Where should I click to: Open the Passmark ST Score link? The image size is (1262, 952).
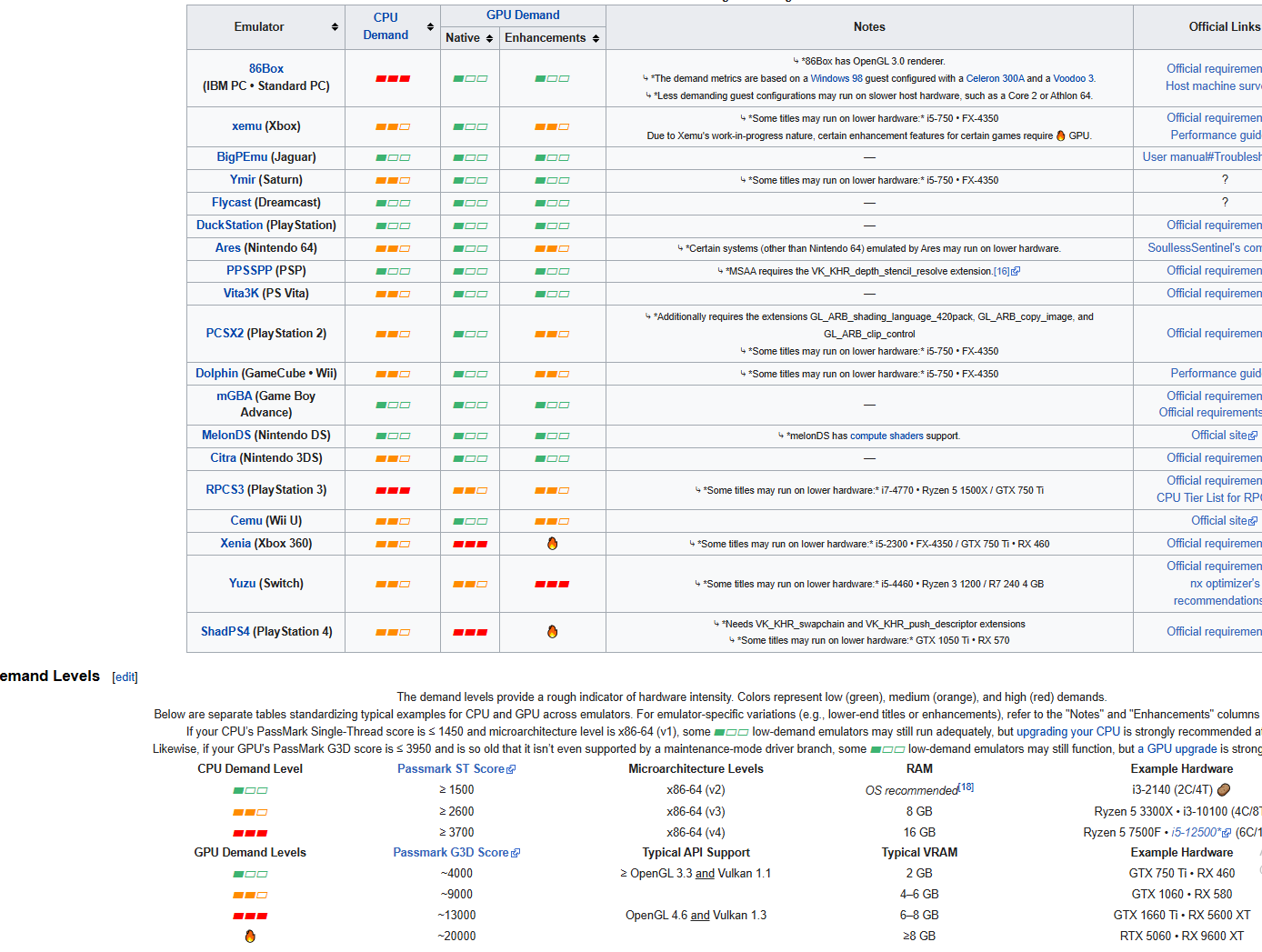[451, 769]
